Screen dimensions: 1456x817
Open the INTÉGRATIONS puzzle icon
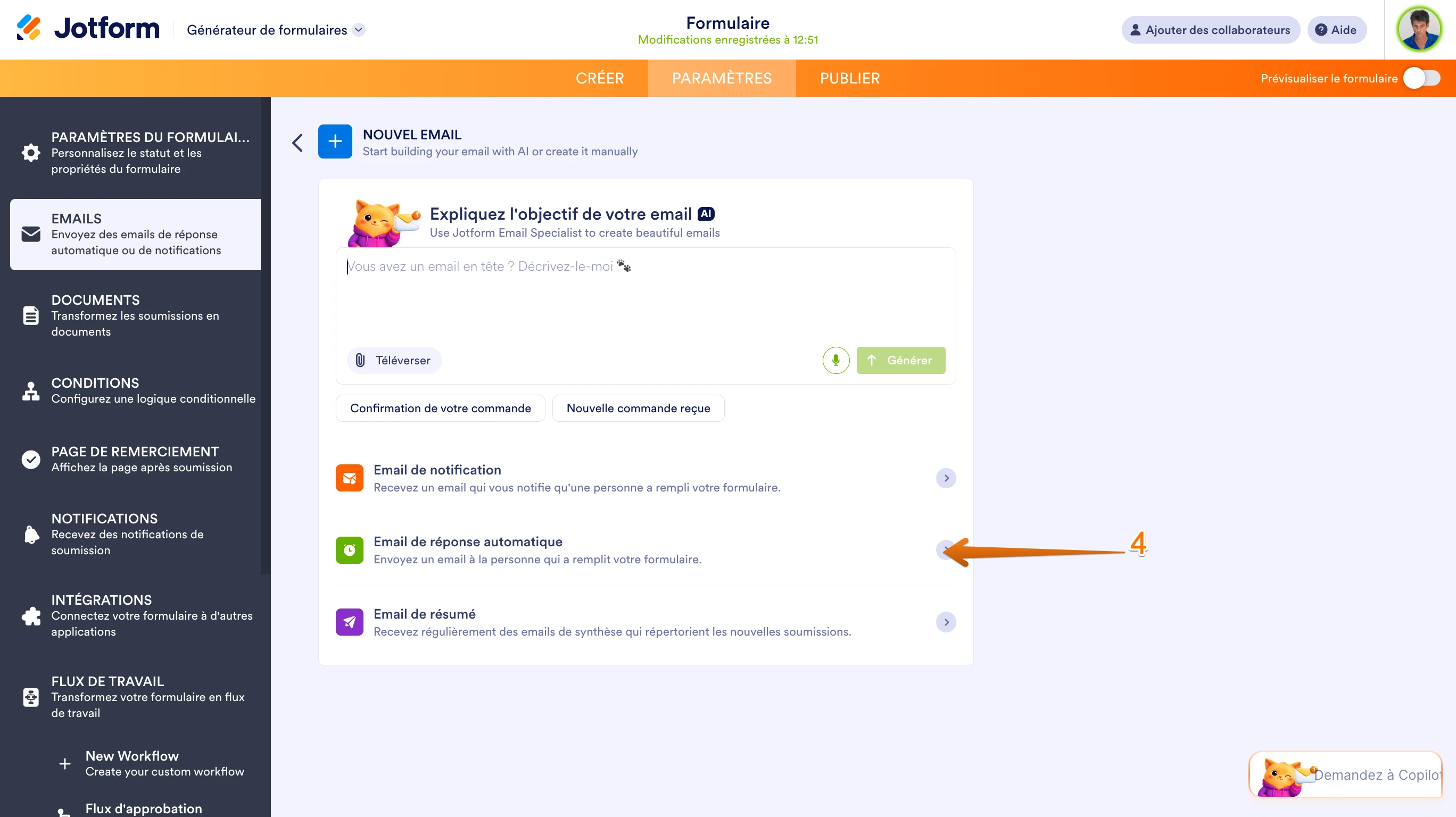pos(30,615)
